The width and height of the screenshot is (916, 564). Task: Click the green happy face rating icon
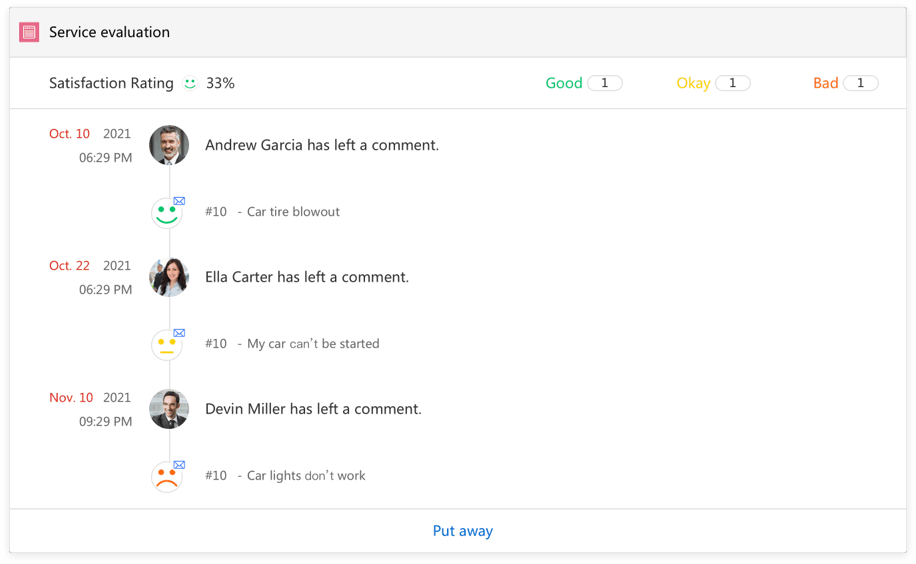click(166, 213)
